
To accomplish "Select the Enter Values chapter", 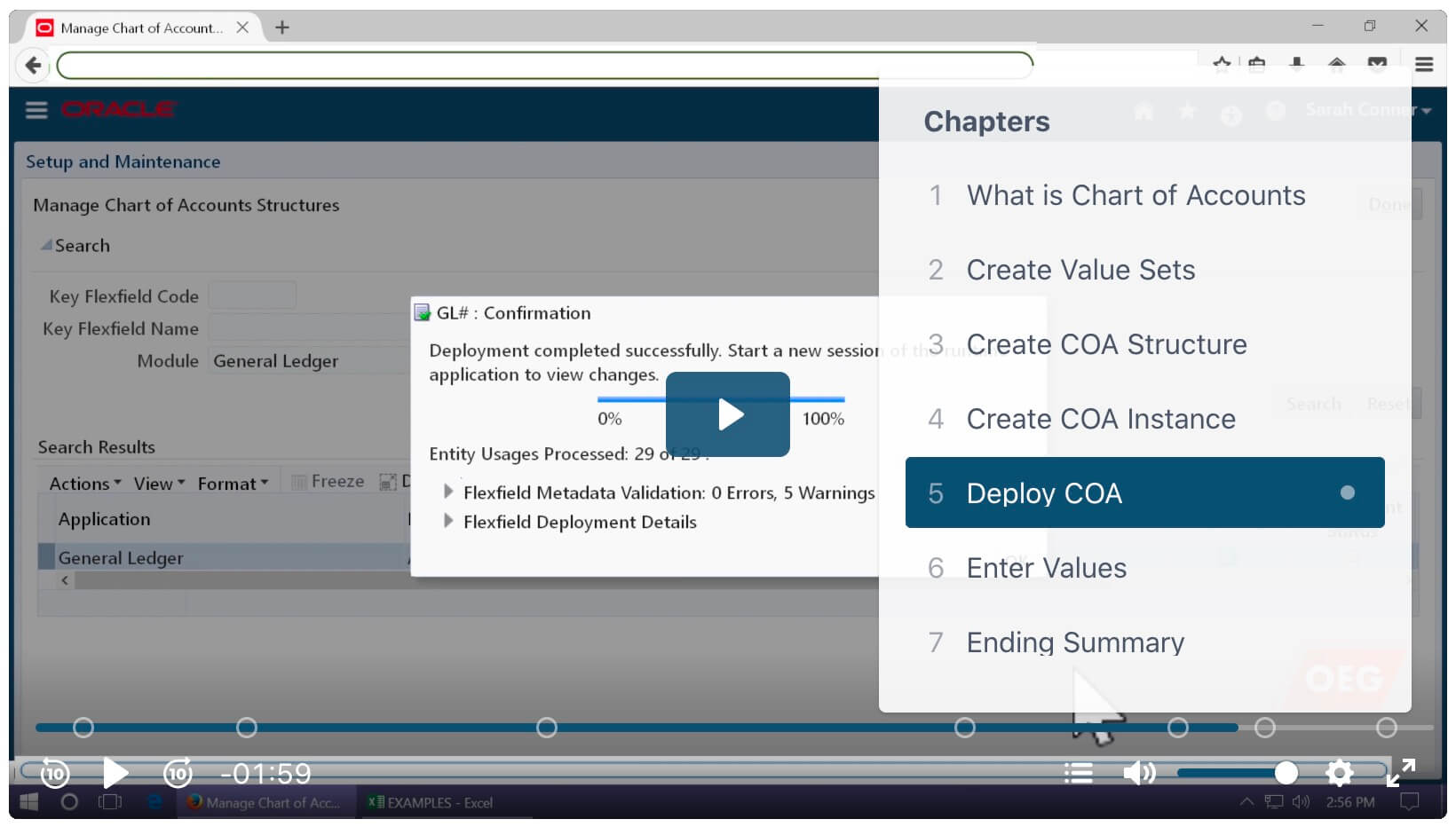I will click(x=1046, y=568).
